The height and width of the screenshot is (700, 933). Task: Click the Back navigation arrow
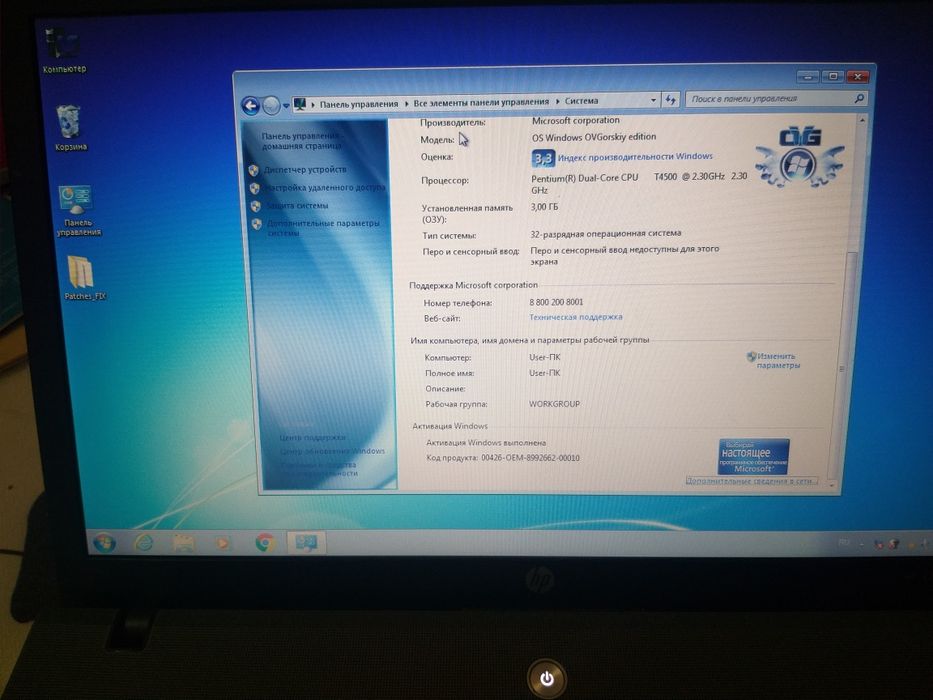251,107
